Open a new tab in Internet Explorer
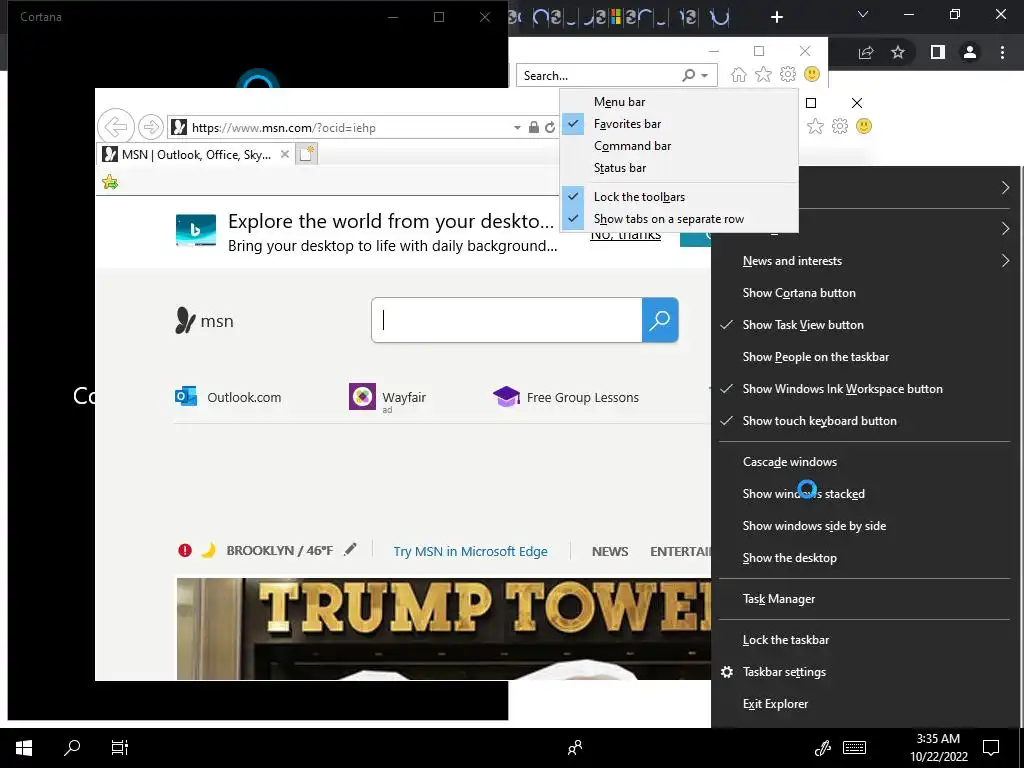Screen dimensions: 1024x768 [307, 155]
